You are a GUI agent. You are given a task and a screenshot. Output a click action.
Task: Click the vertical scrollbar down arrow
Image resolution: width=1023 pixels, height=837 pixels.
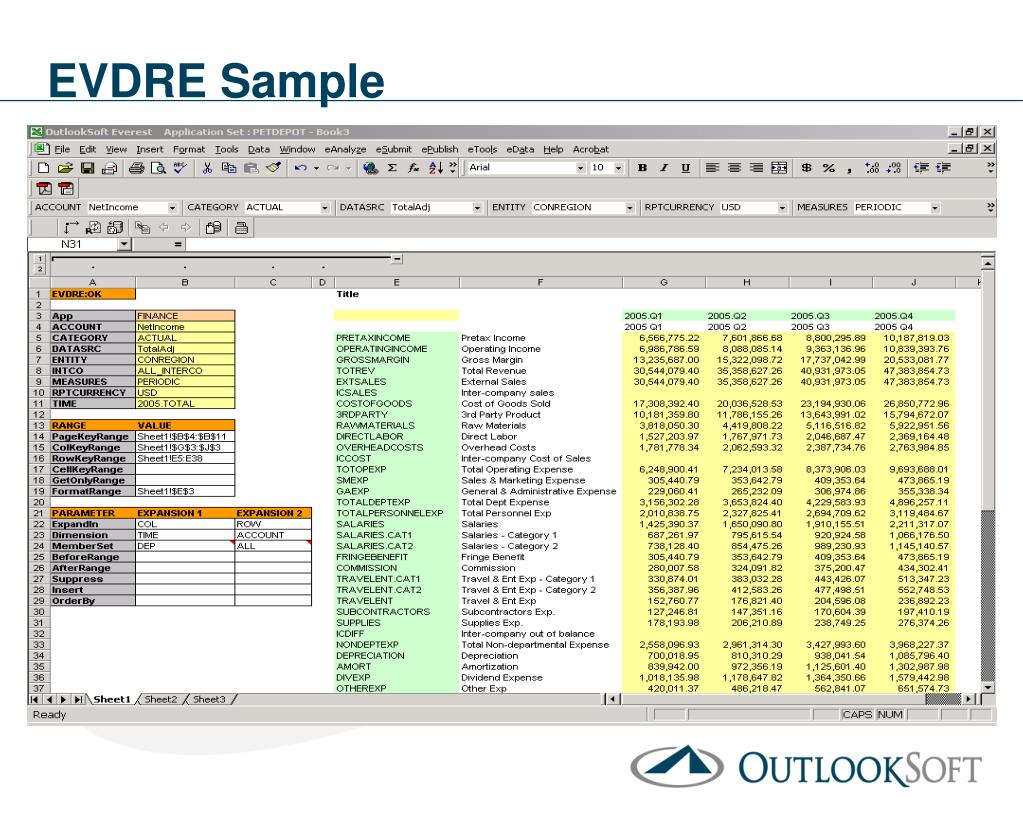pos(988,688)
